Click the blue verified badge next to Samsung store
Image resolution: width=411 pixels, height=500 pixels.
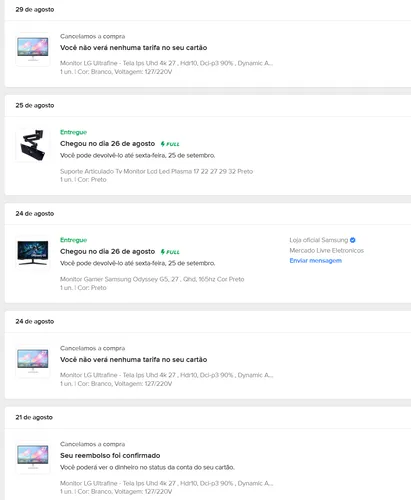pos(353,240)
